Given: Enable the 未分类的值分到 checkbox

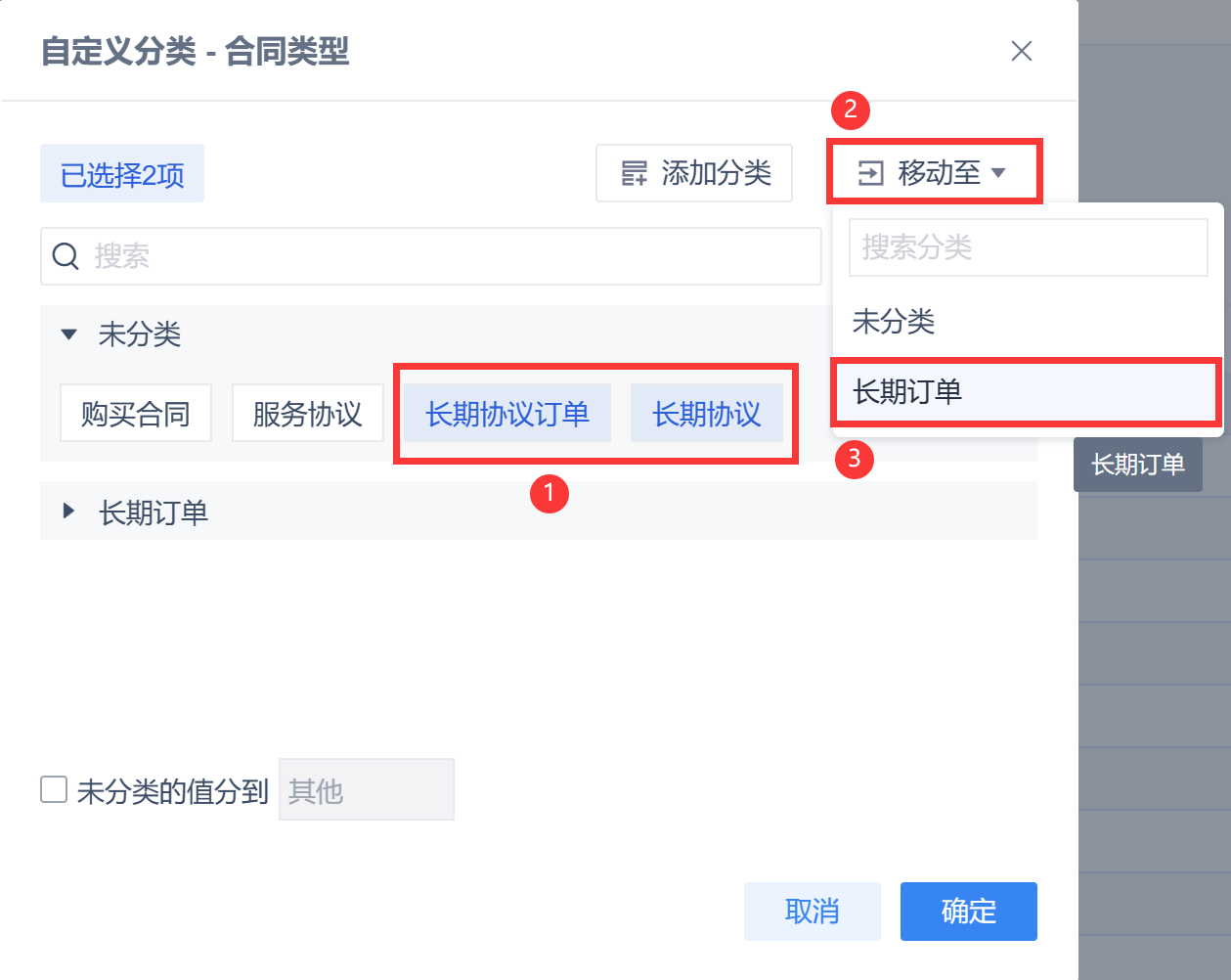Looking at the screenshot, I should pyautogui.click(x=54, y=789).
